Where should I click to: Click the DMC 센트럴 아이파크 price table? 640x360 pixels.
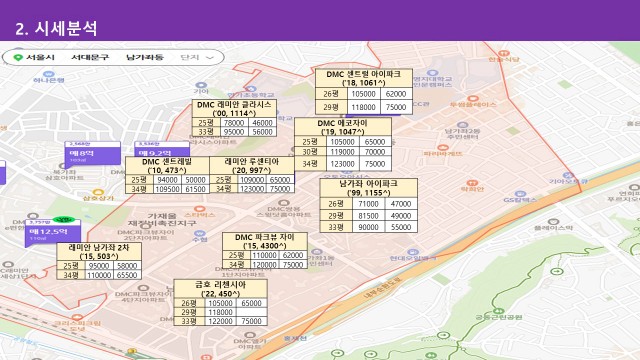coord(364,91)
